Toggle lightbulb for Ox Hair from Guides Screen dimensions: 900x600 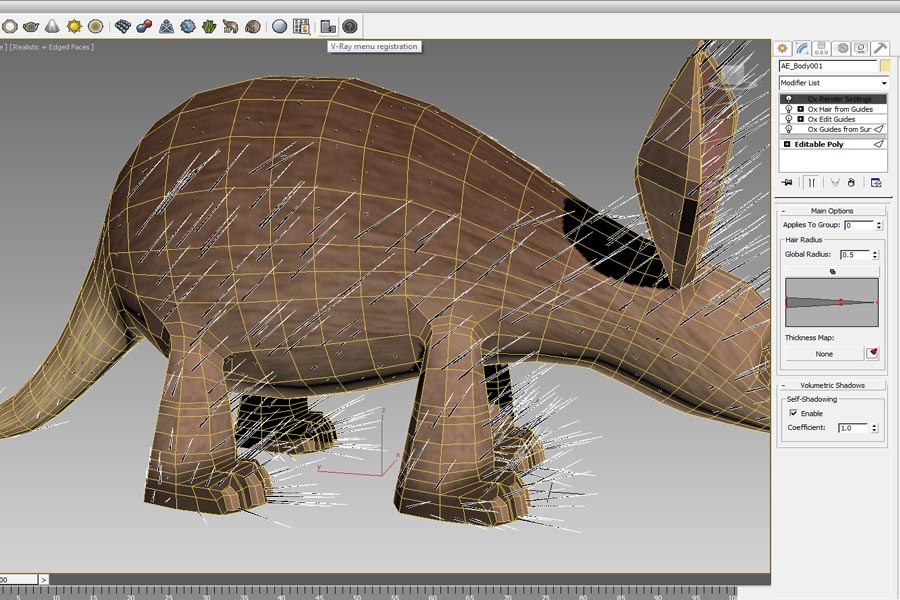coord(788,109)
